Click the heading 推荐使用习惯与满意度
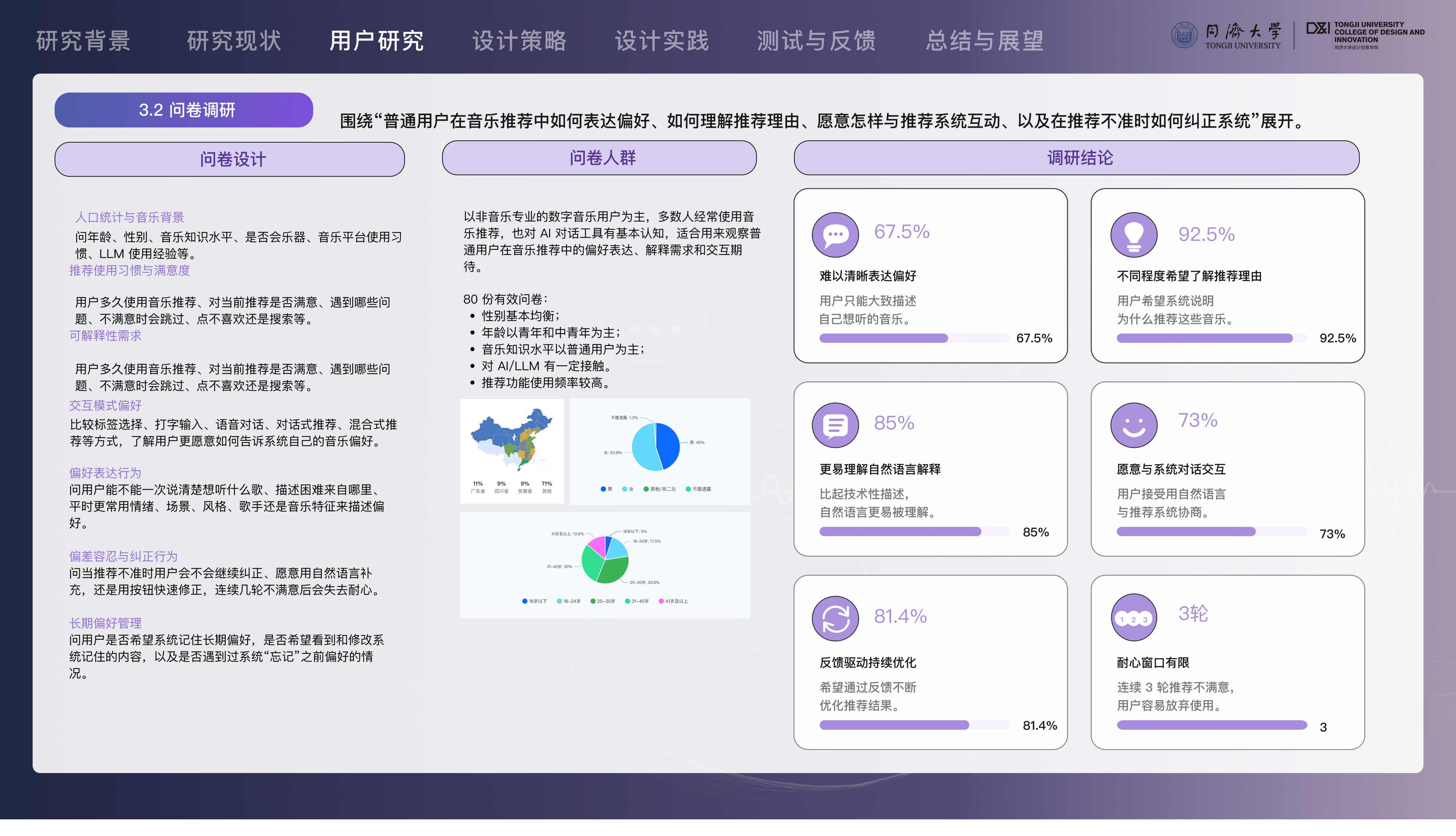1456x836 pixels. coord(130,270)
